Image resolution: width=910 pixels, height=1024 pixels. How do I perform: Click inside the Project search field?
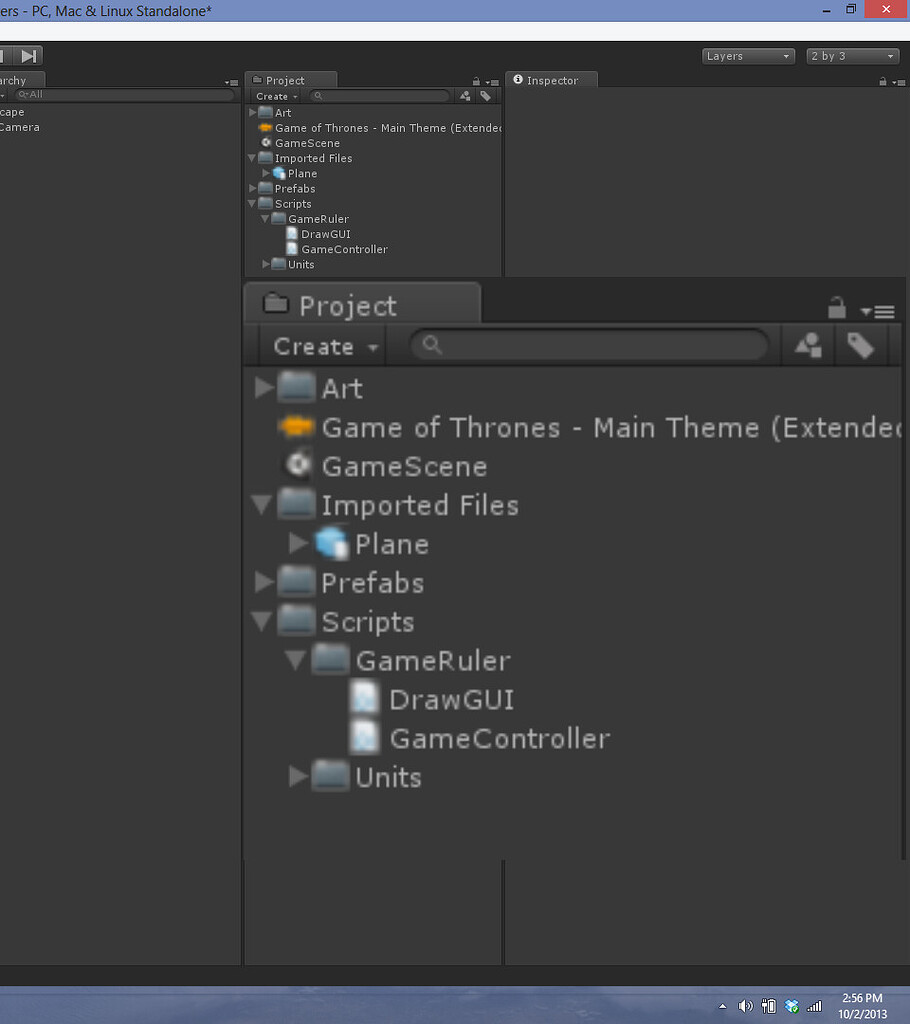380,95
